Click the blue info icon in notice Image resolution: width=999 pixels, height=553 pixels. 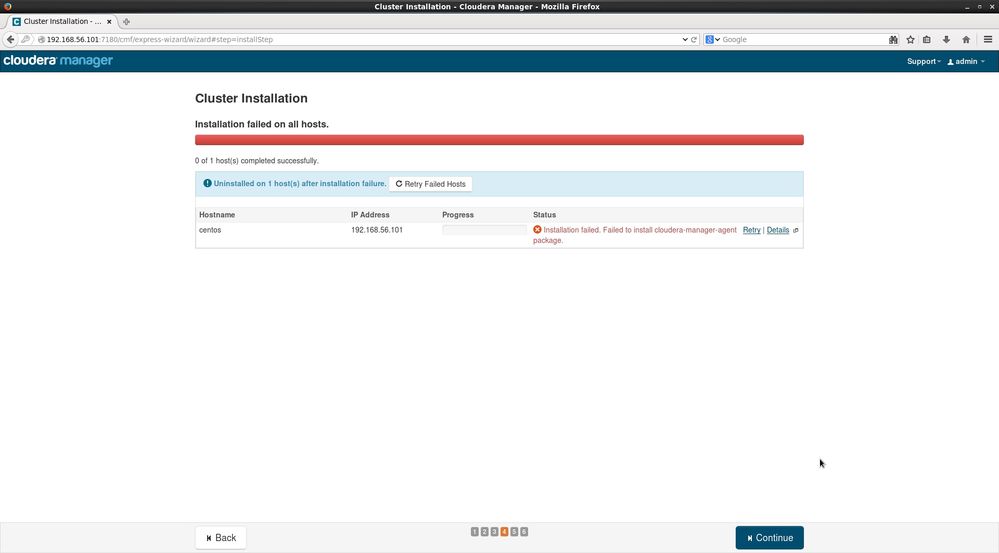coord(207,183)
